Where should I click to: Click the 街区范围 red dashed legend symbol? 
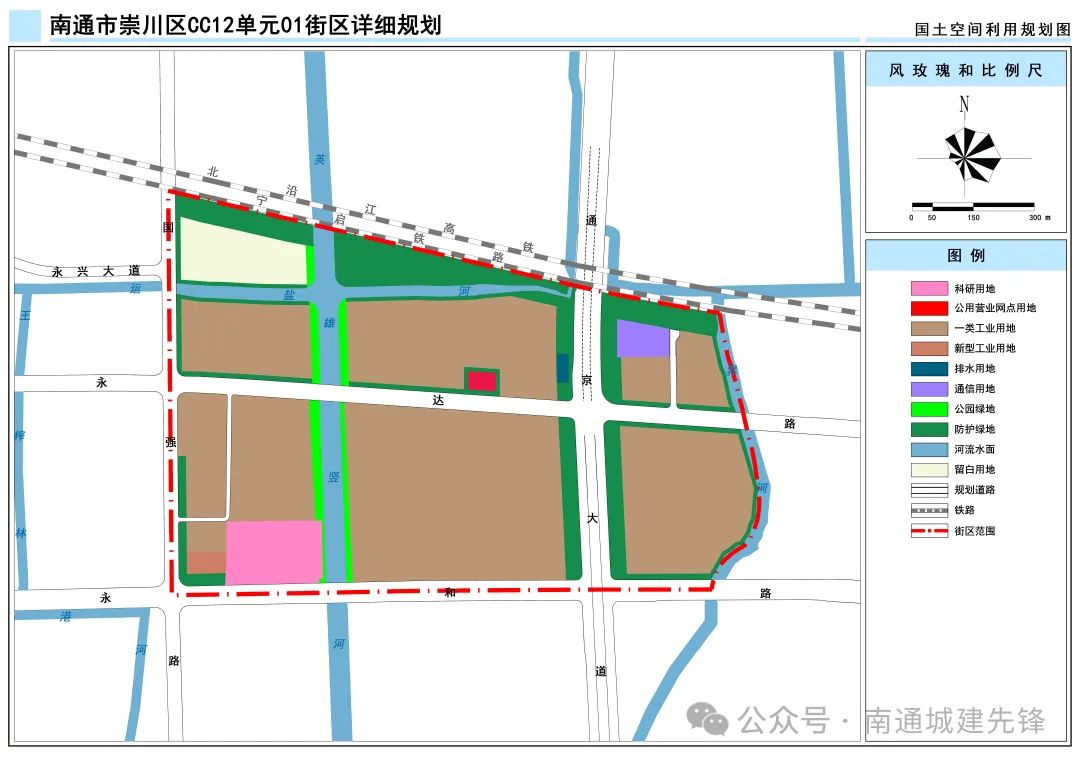point(929,531)
